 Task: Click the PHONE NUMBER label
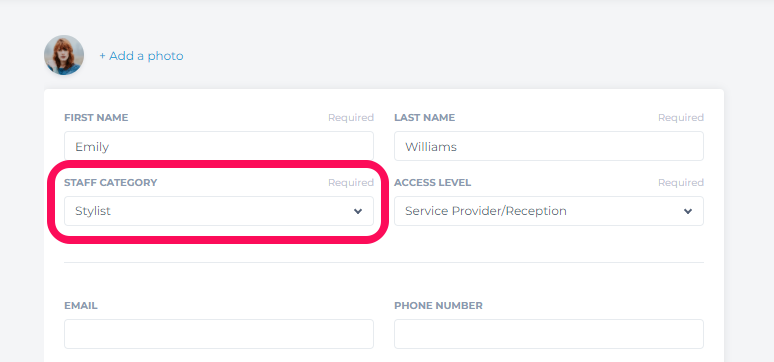tap(438, 306)
